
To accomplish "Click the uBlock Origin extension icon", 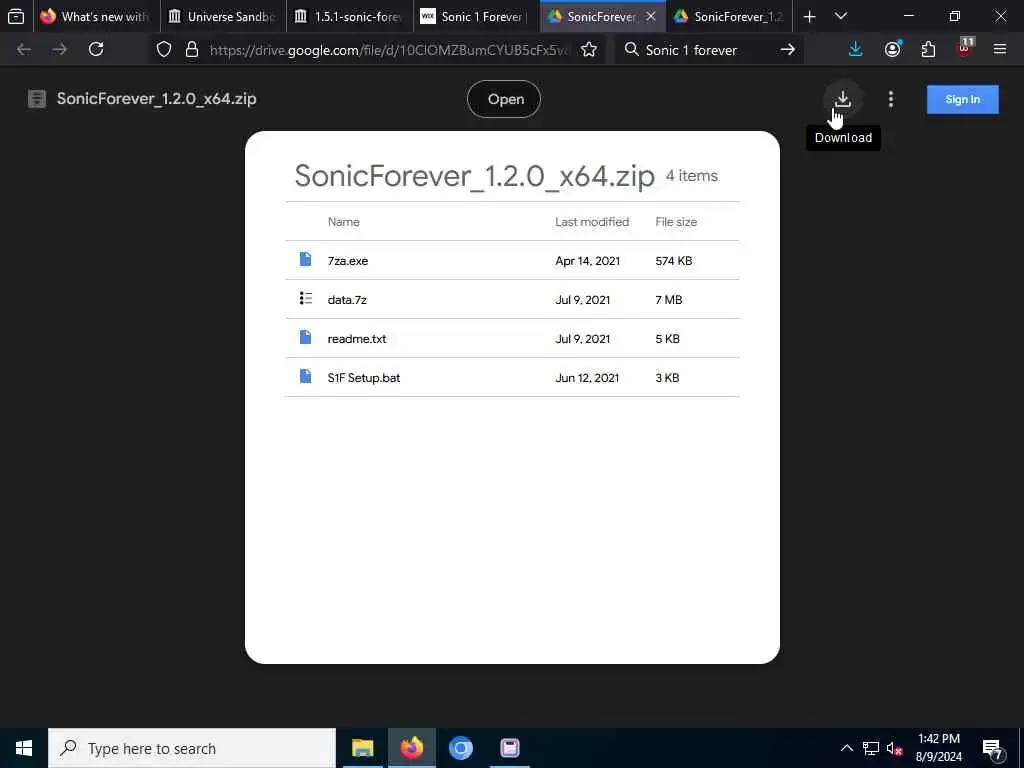I will 965,49.
